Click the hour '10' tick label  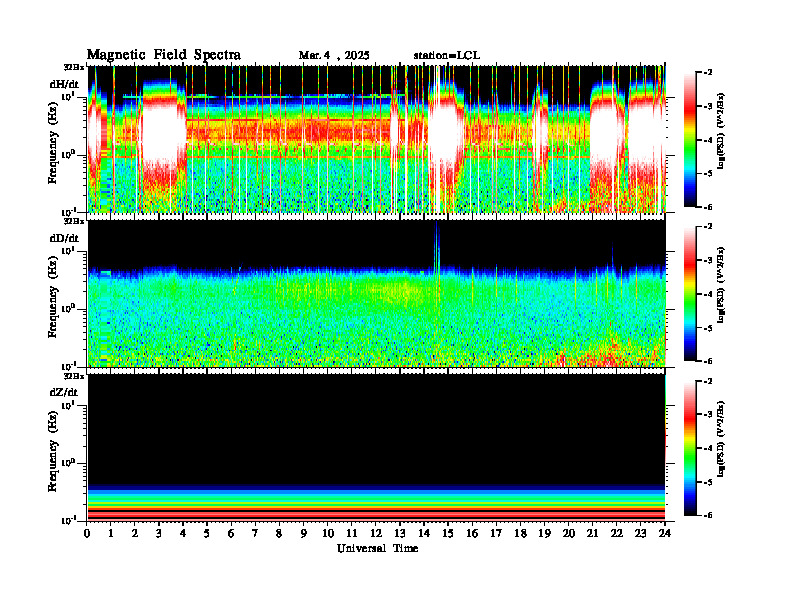pos(328,533)
